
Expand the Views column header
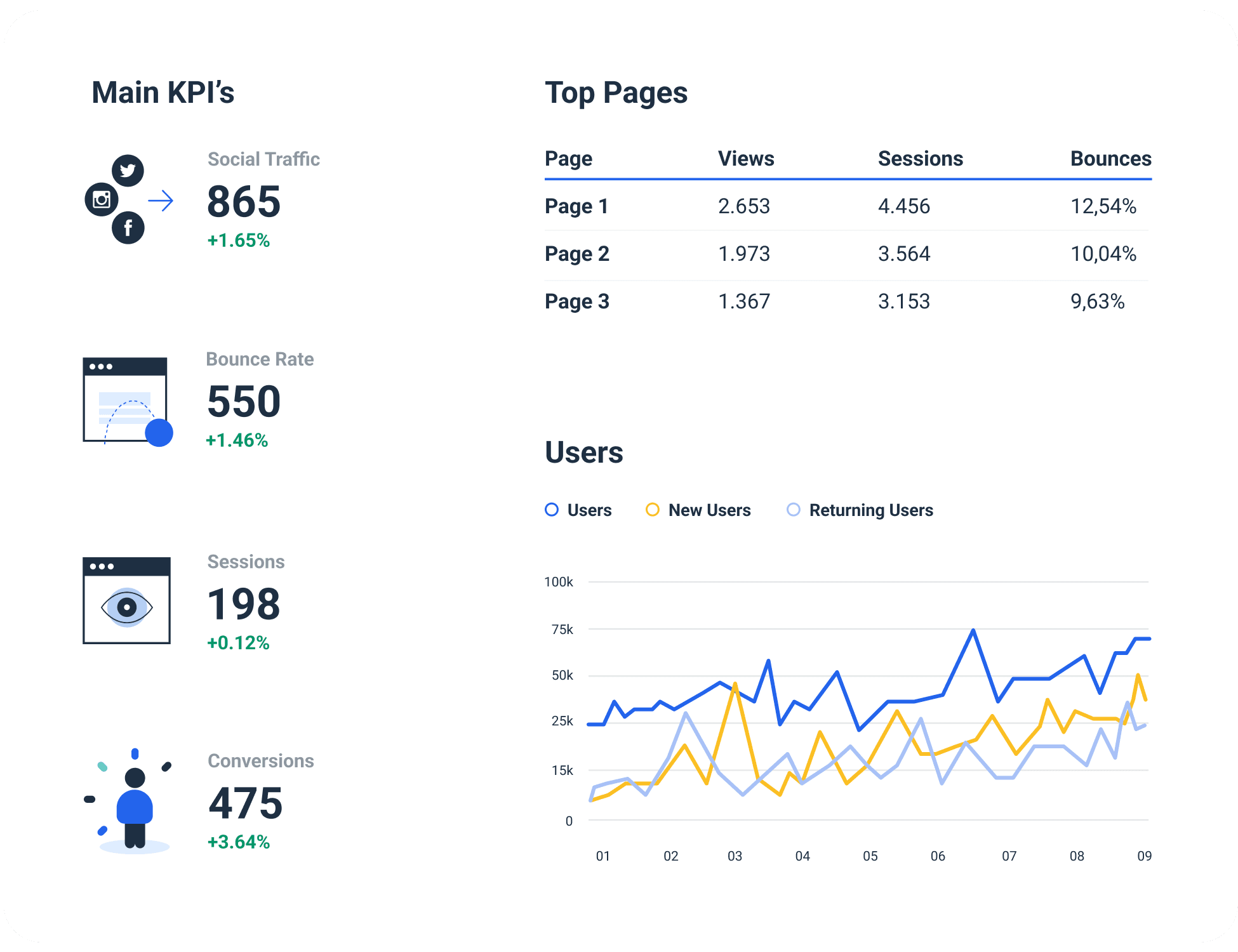pos(746,159)
